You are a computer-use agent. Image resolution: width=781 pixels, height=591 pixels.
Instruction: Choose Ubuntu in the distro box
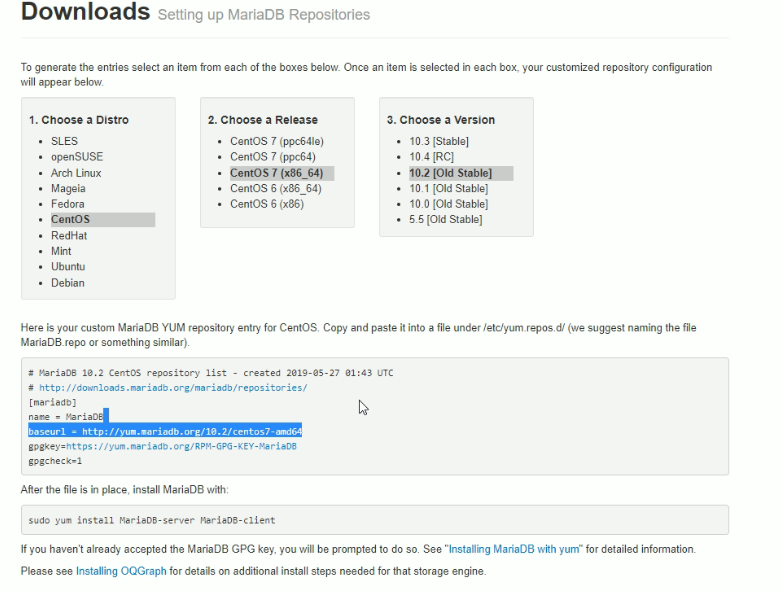pos(68,267)
